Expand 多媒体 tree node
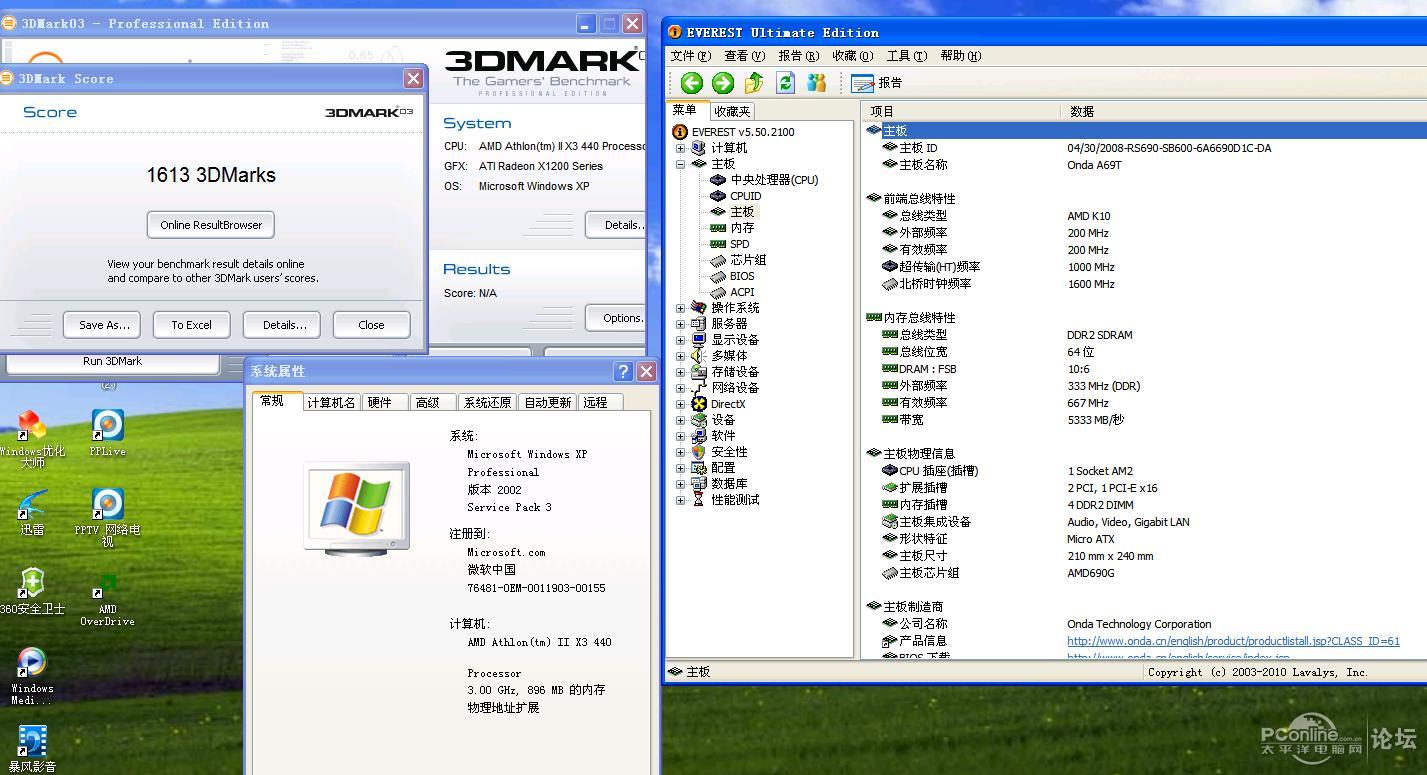Screen dimensions: 1427x775 tap(680, 356)
